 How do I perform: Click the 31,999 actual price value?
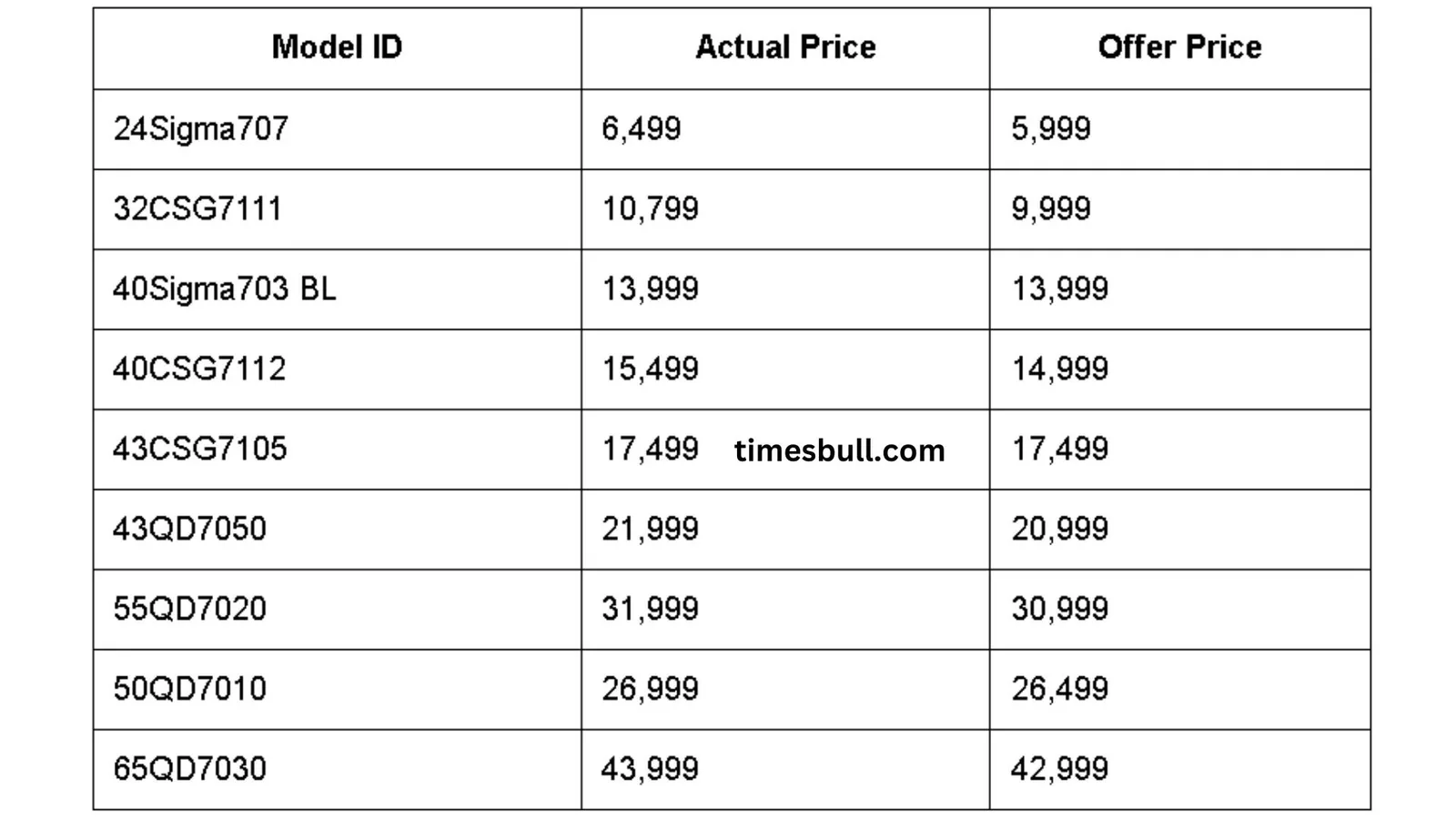pyautogui.click(x=650, y=609)
